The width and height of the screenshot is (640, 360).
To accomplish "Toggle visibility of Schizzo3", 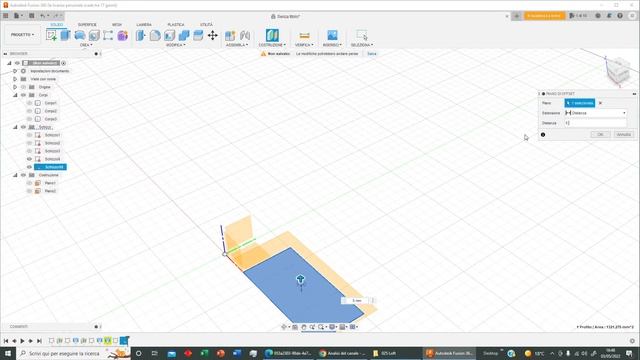I will coord(29,151).
